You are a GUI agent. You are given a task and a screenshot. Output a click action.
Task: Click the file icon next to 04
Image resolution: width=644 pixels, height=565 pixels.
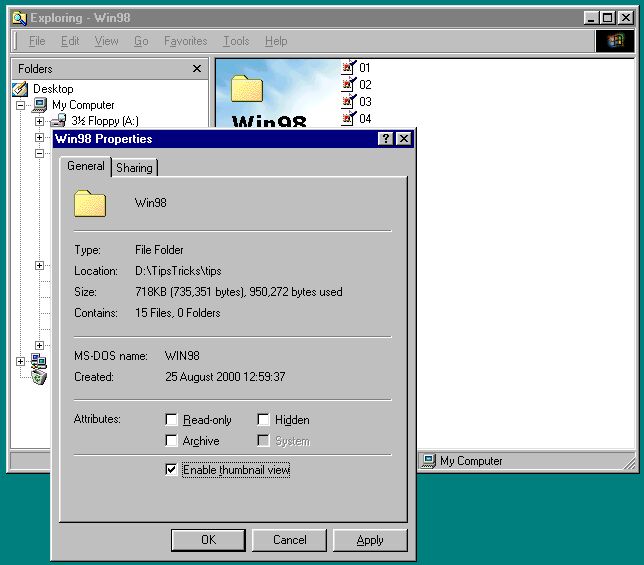(x=348, y=119)
